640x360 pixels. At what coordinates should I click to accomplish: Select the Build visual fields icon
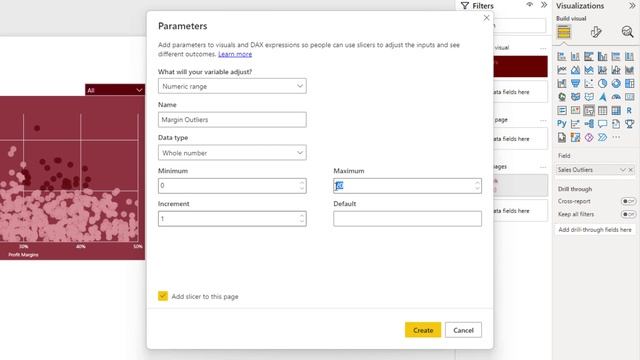coord(564,31)
